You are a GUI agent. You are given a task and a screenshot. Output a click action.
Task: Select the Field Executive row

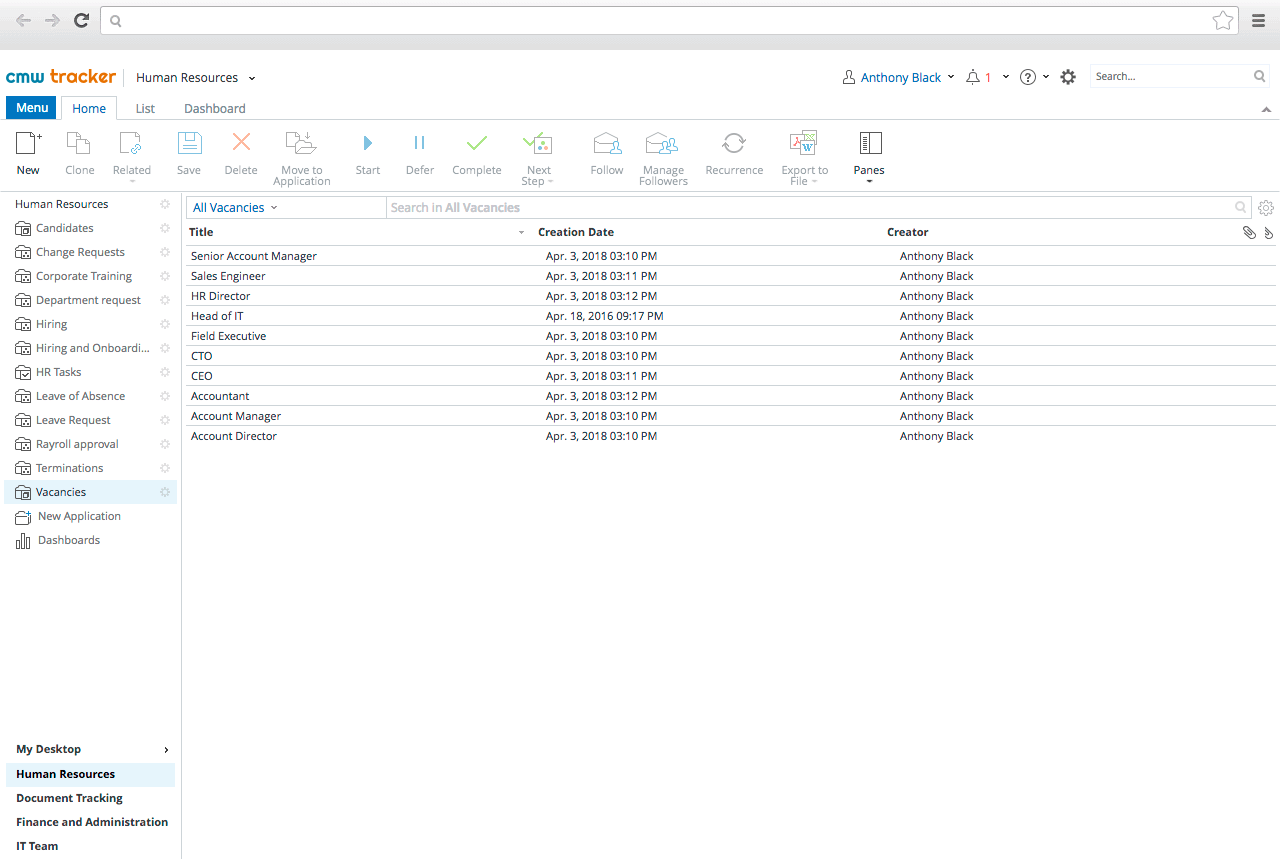pyautogui.click(x=730, y=336)
